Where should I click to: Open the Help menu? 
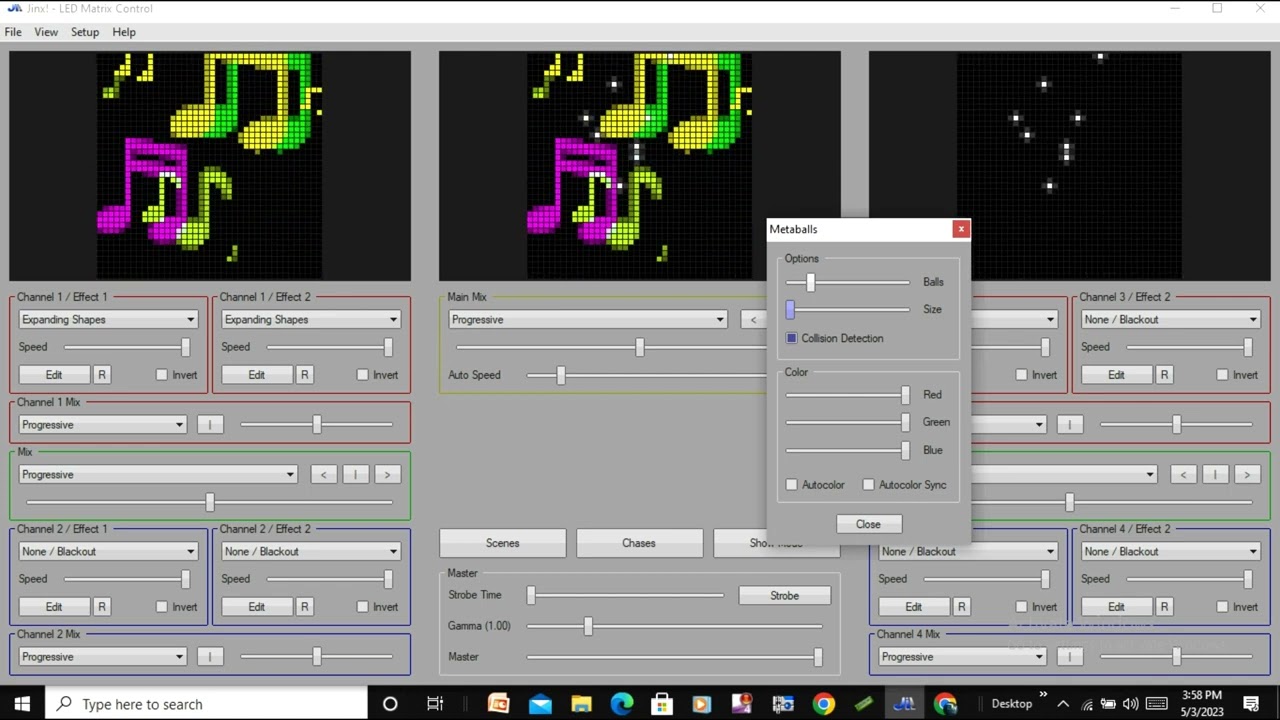(x=124, y=32)
